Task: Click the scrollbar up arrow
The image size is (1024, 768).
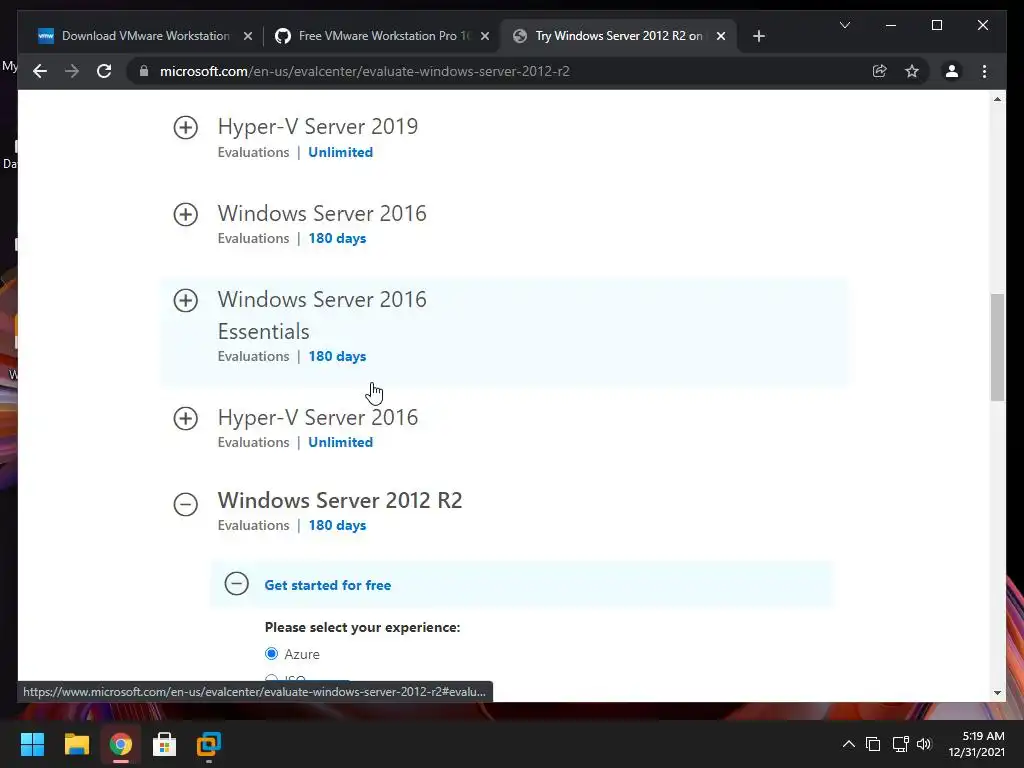Action: (x=997, y=99)
